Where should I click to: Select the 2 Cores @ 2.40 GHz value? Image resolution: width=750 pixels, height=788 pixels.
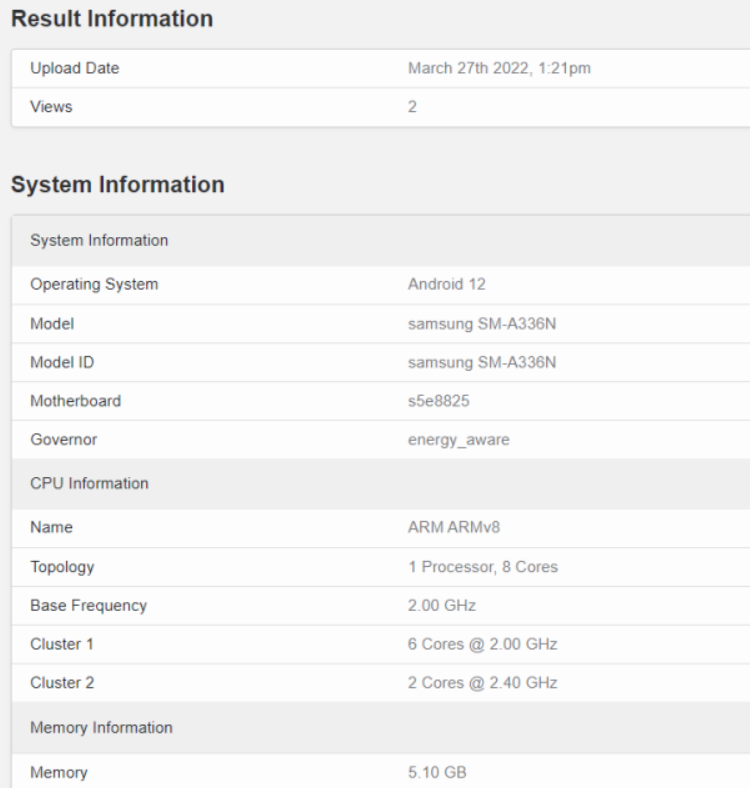482,682
